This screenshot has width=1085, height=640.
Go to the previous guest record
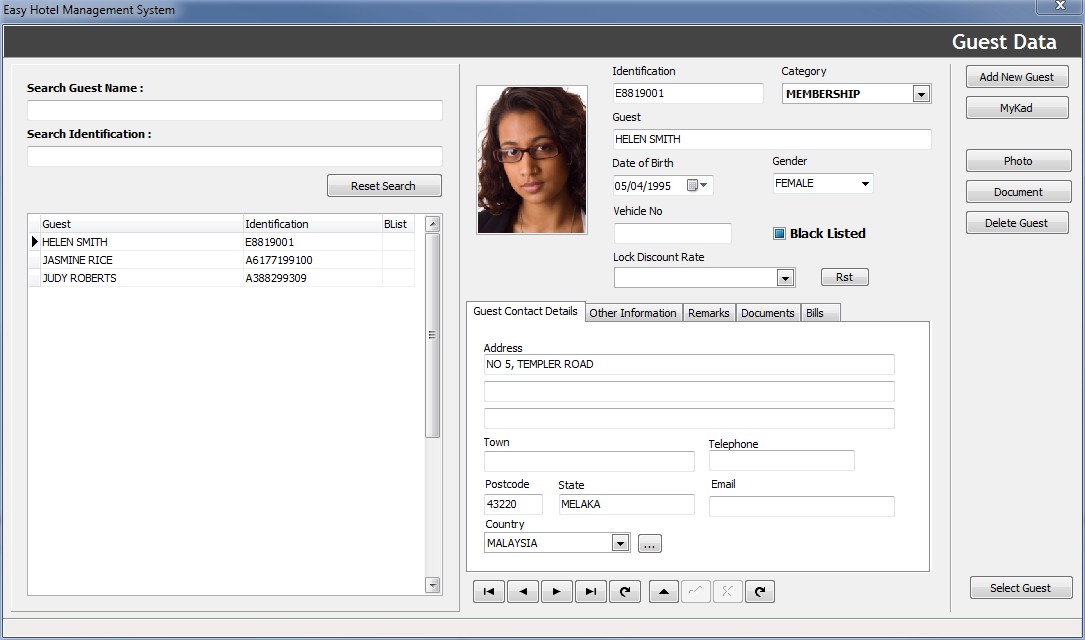pos(523,592)
